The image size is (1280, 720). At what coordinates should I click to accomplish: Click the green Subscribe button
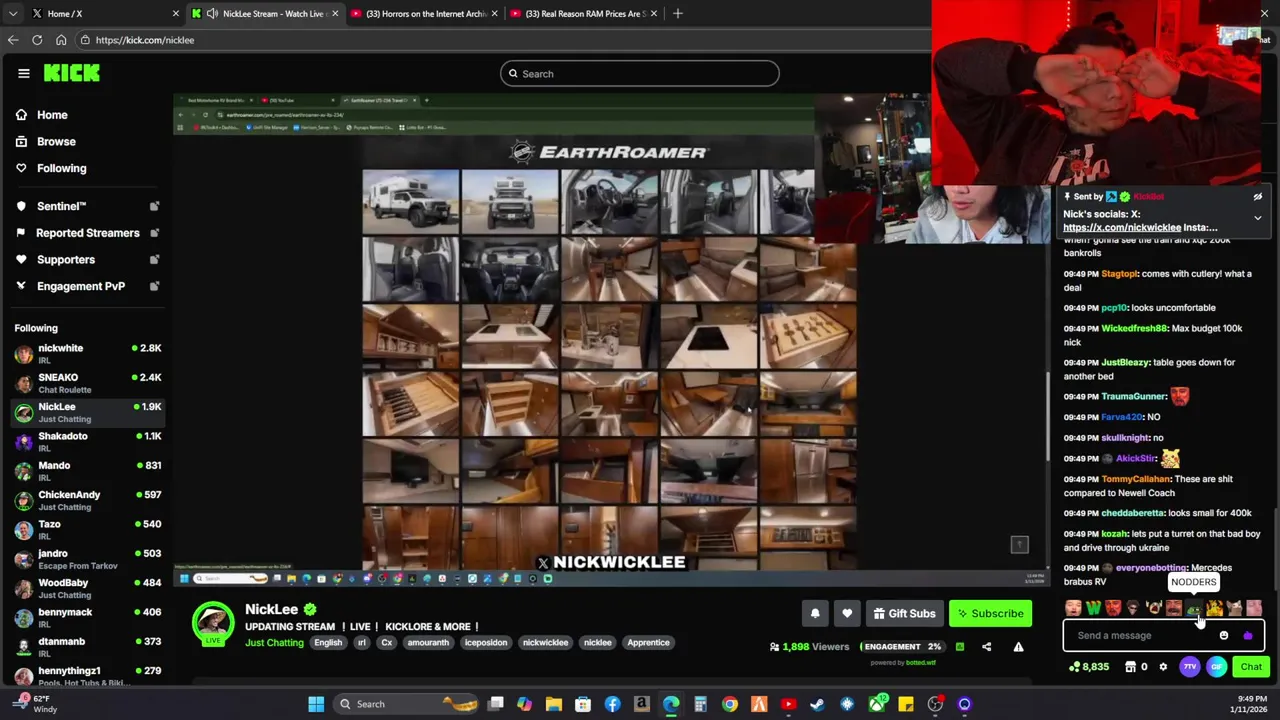click(x=990, y=614)
